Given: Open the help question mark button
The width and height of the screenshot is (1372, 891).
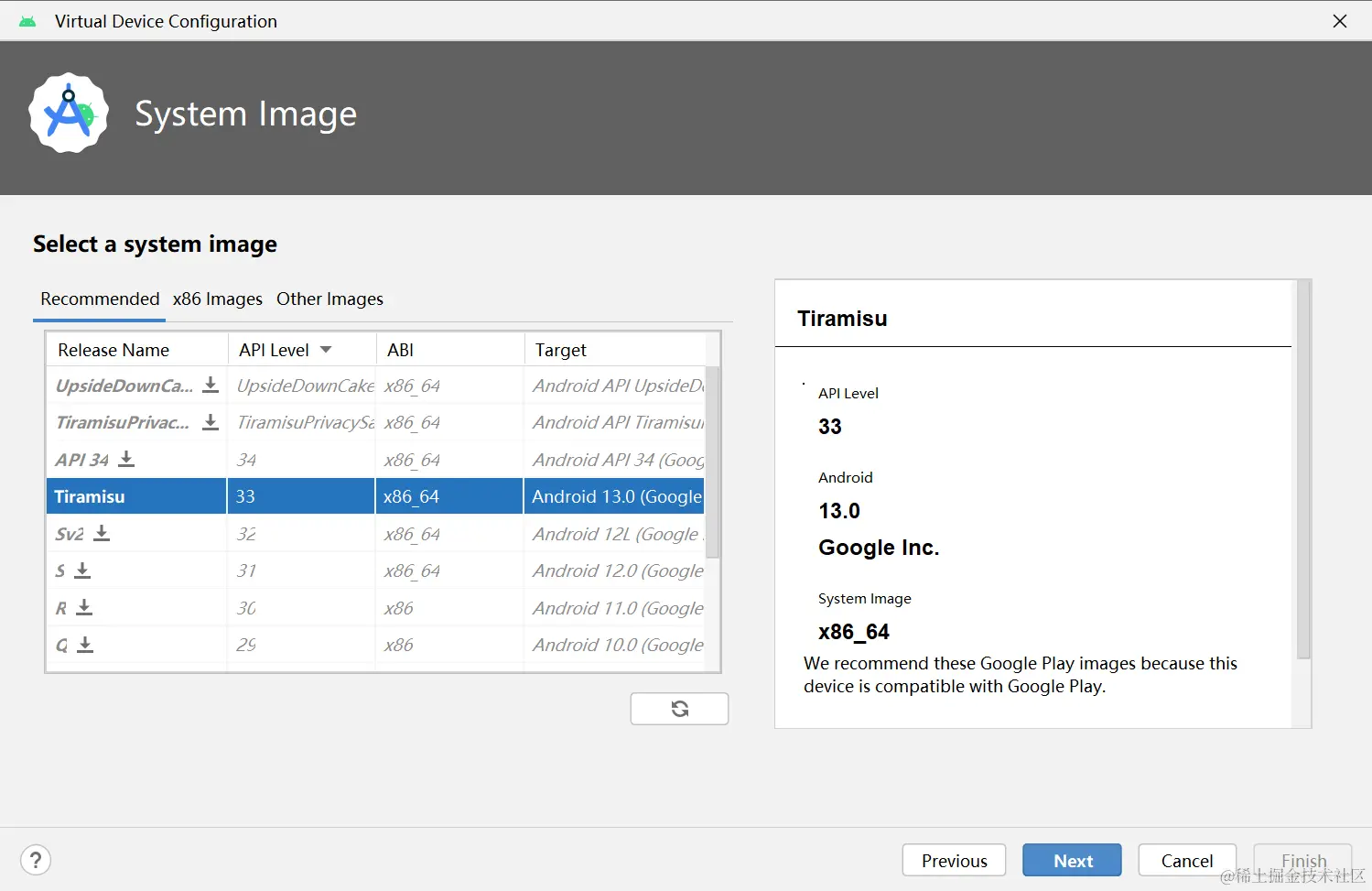Looking at the screenshot, I should pos(36,861).
